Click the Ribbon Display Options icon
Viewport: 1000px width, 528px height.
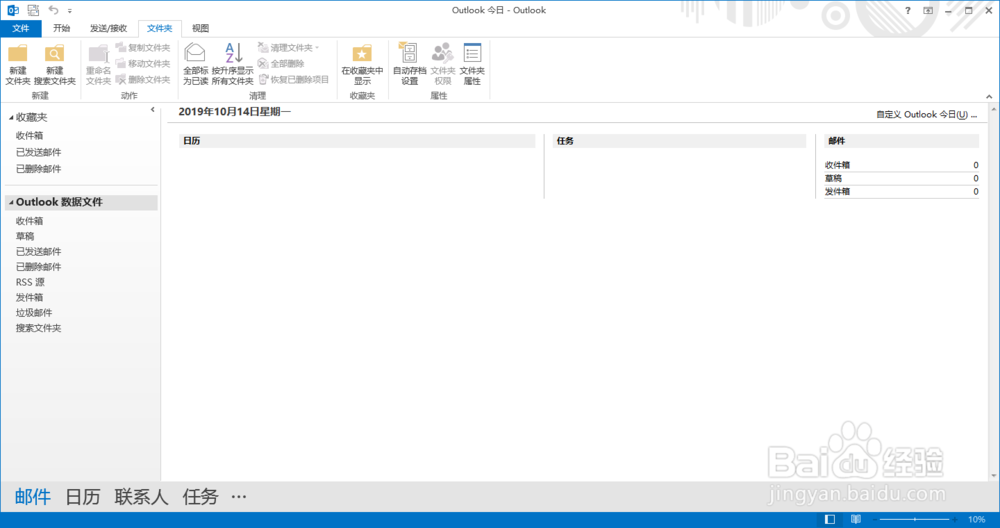coord(928,10)
